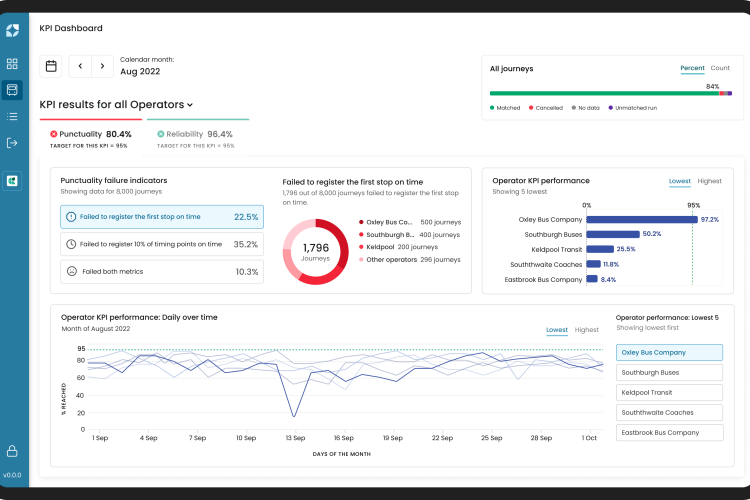The width and height of the screenshot is (750, 500).
Task: Switch to the Punctuality 80.4% tab
Action: [91, 138]
